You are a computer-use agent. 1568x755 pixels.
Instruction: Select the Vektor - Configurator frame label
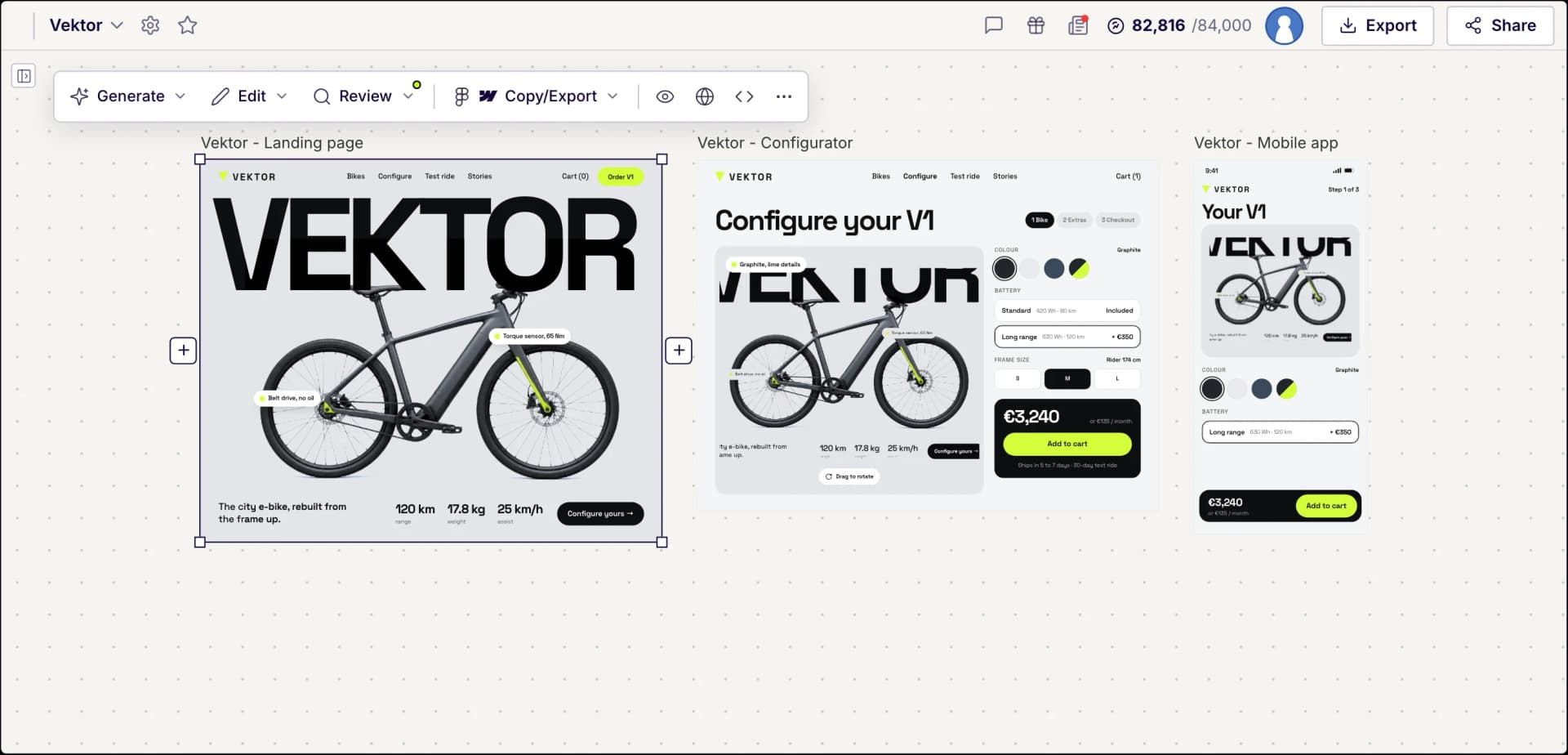point(775,143)
